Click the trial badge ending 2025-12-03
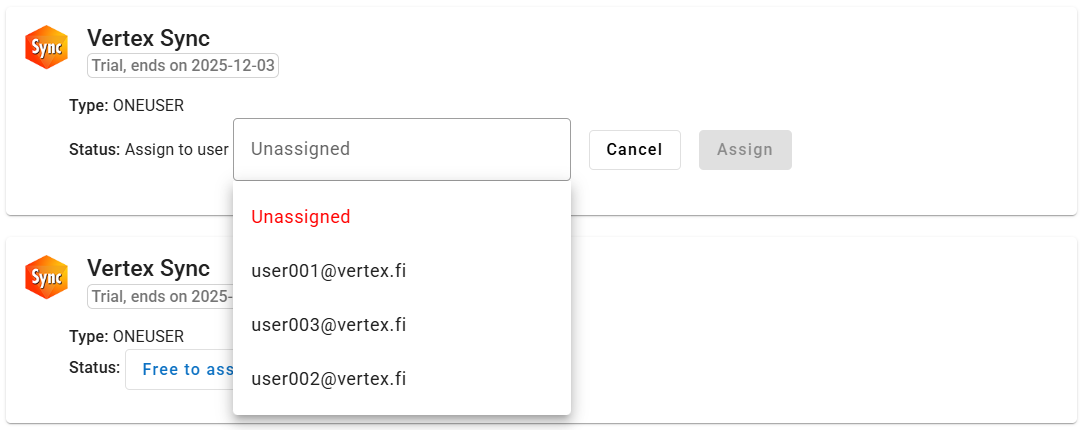The image size is (1083, 430). click(x=183, y=66)
